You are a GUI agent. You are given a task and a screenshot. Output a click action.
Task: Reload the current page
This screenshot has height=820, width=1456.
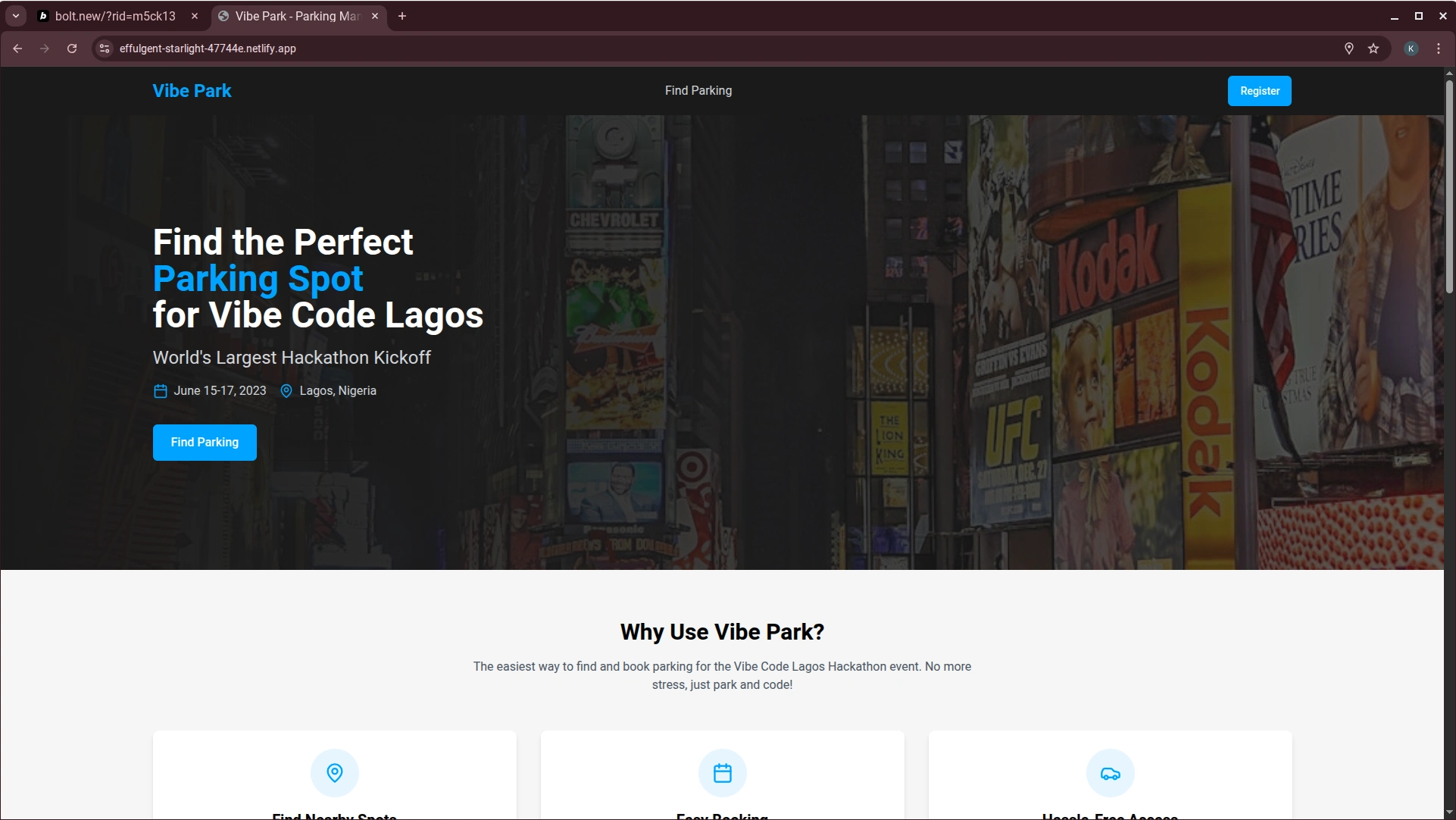(x=72, y=49)
